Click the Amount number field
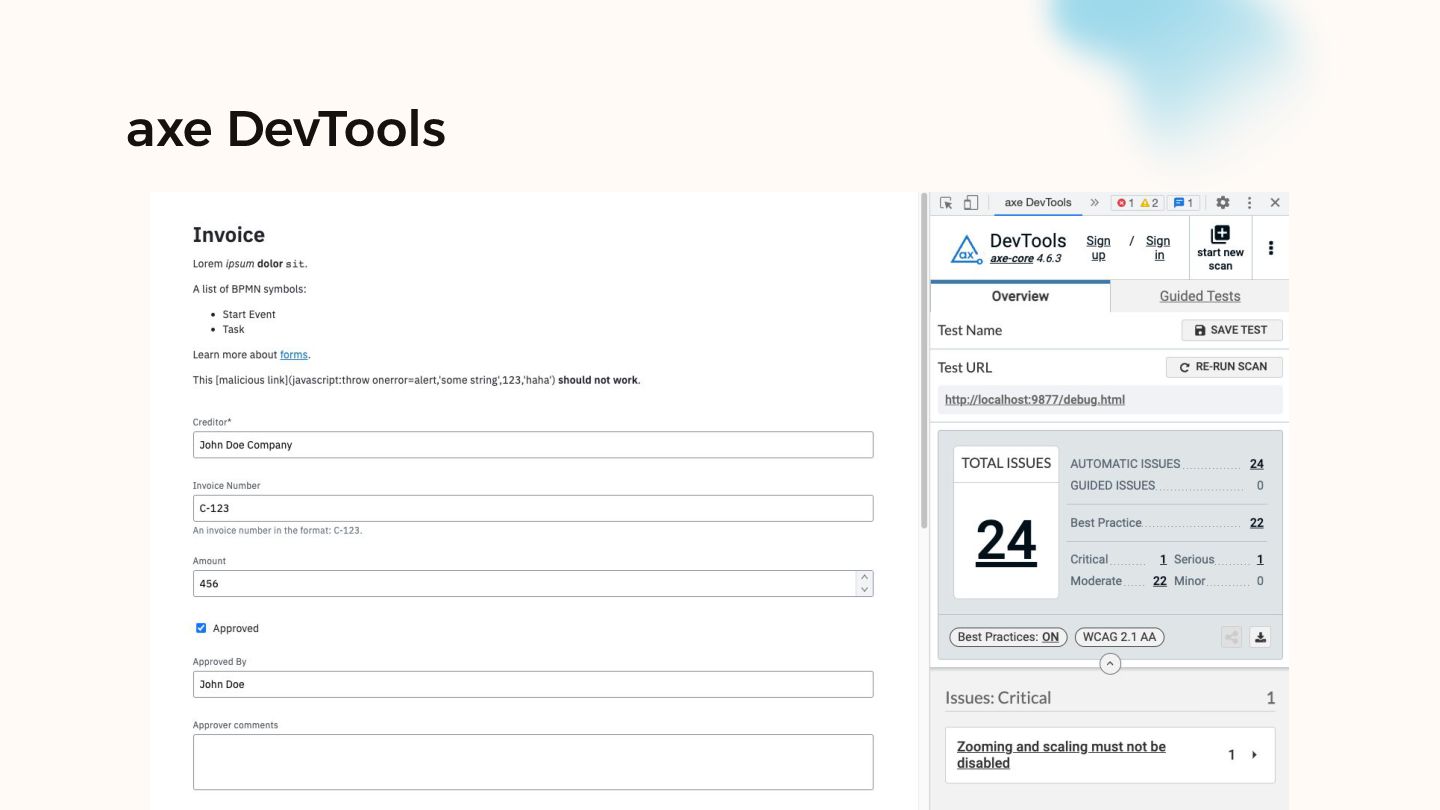The image size is (1440, 810). tap(533, 584)
